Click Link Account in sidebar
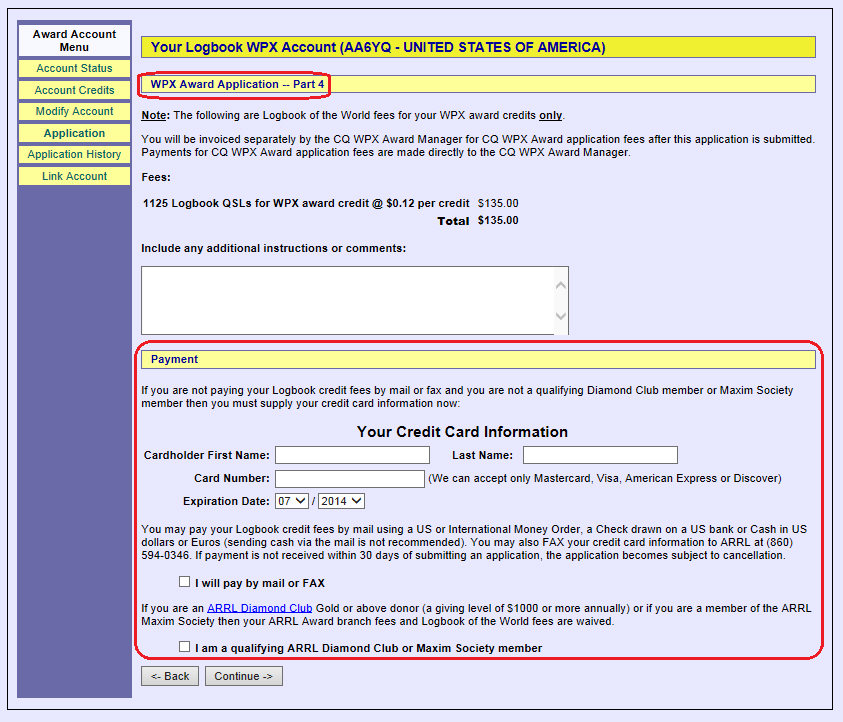Viewport: 843px width, 722px height. [x=74, y=177]
